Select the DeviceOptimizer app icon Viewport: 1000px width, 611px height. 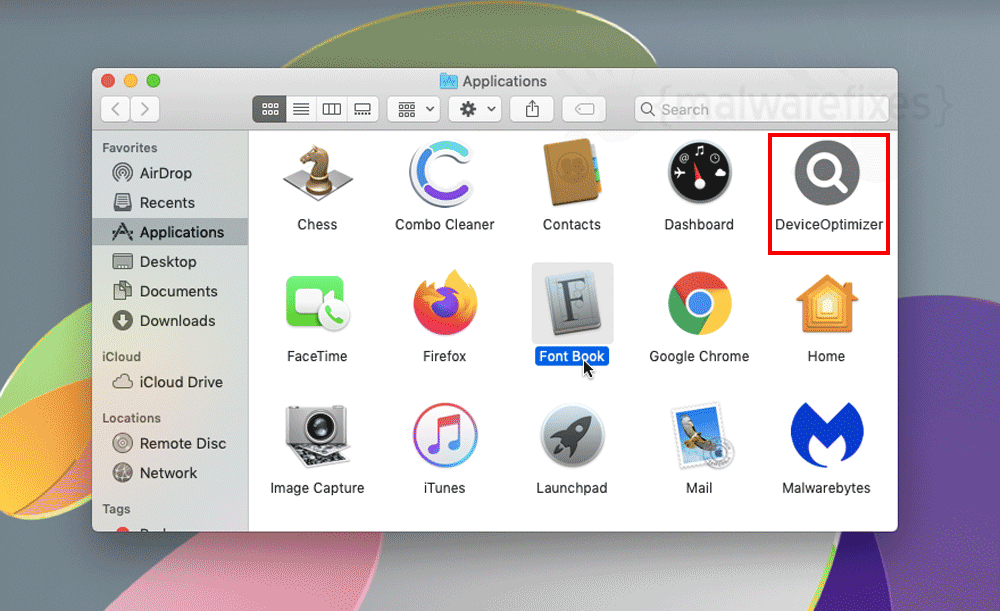[x=827, y=173]
